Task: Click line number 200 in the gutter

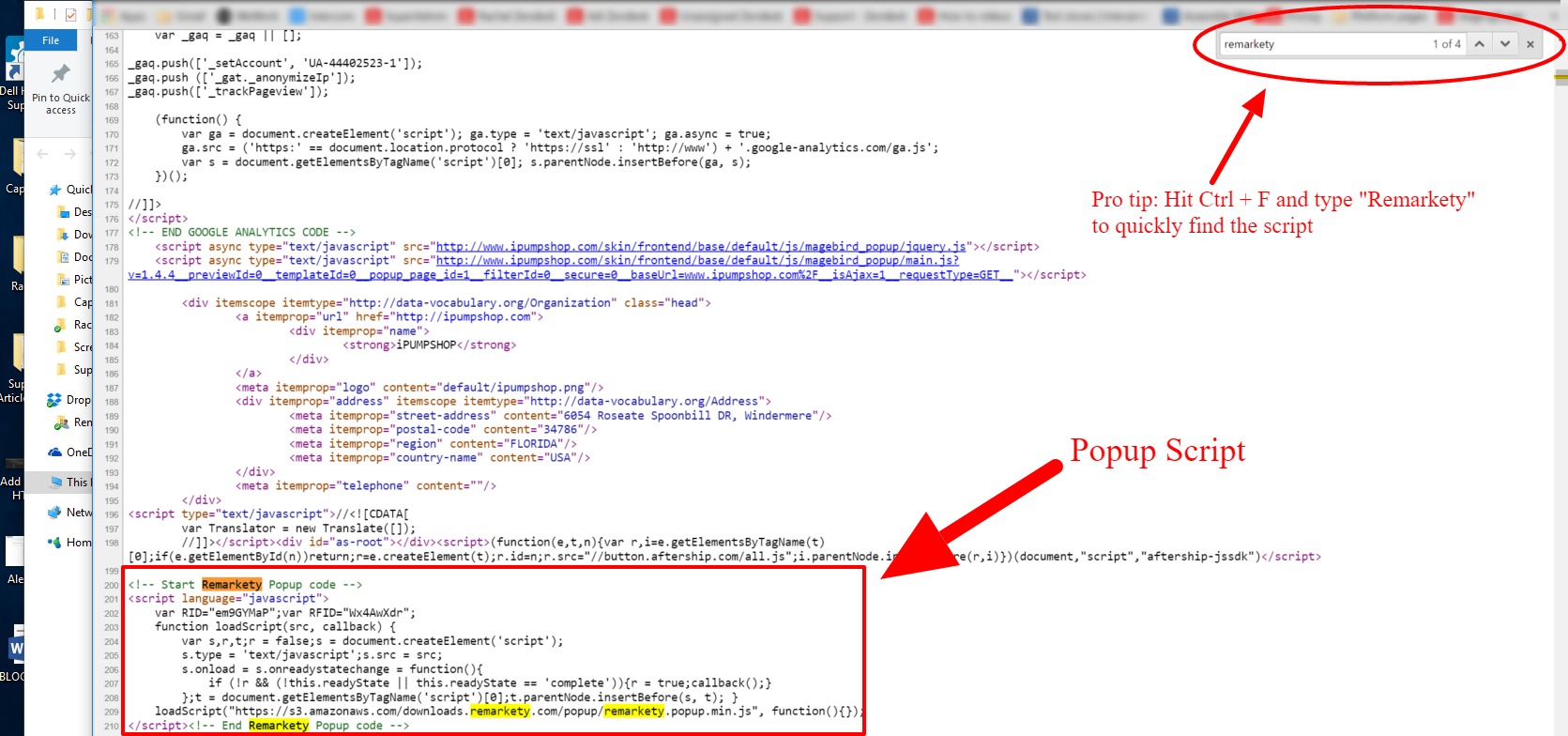Action: click(112, 585)
